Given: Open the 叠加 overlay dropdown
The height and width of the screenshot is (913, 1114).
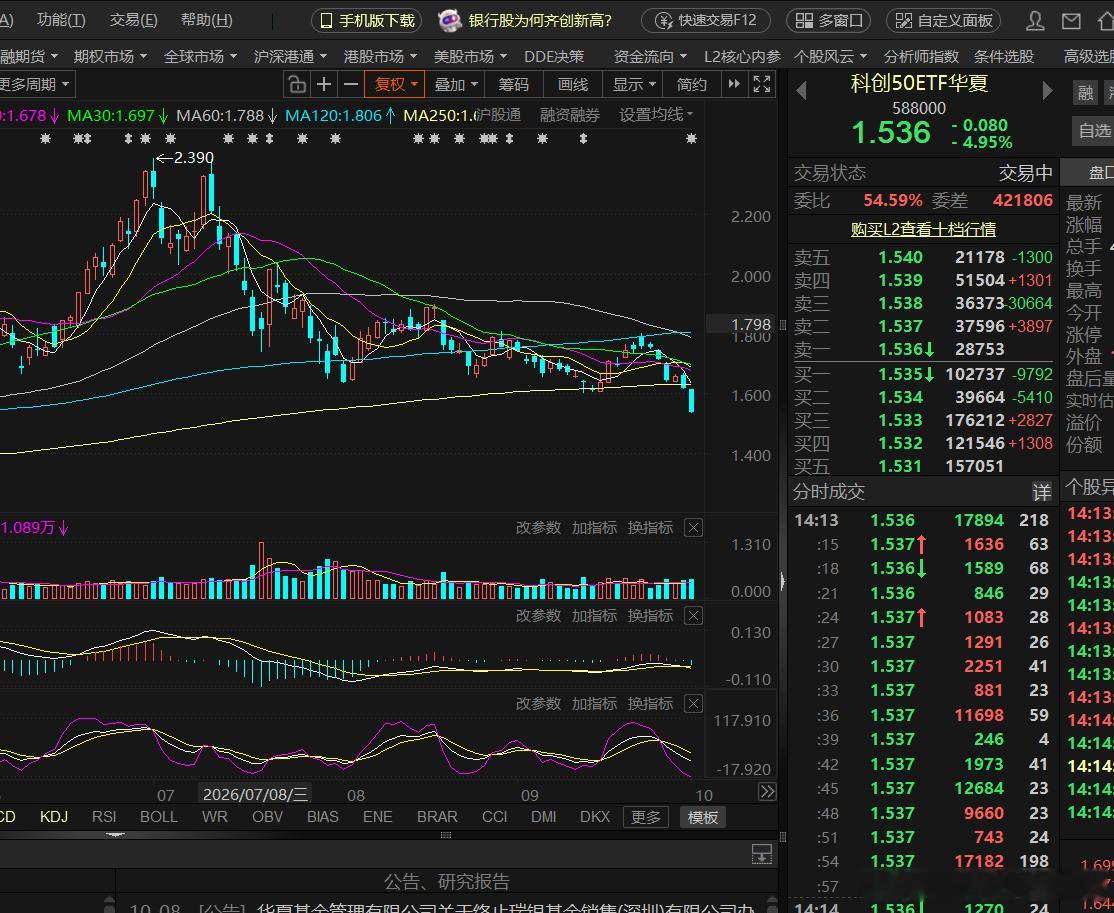Looking at the screenshot, I should (x=456, y=85).
